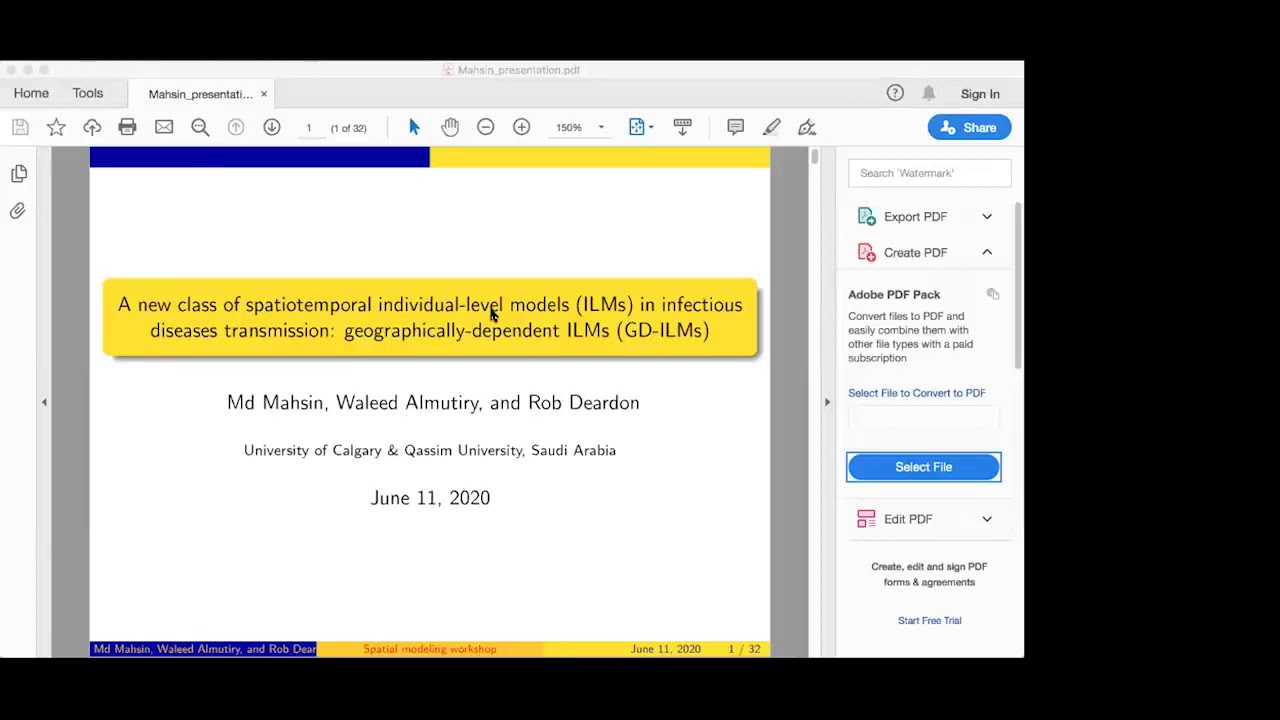Image resolution: width=1280 pixels, height=720 pixels.
Task: Switch to the Home tab
Action: (x=31, y=93)
